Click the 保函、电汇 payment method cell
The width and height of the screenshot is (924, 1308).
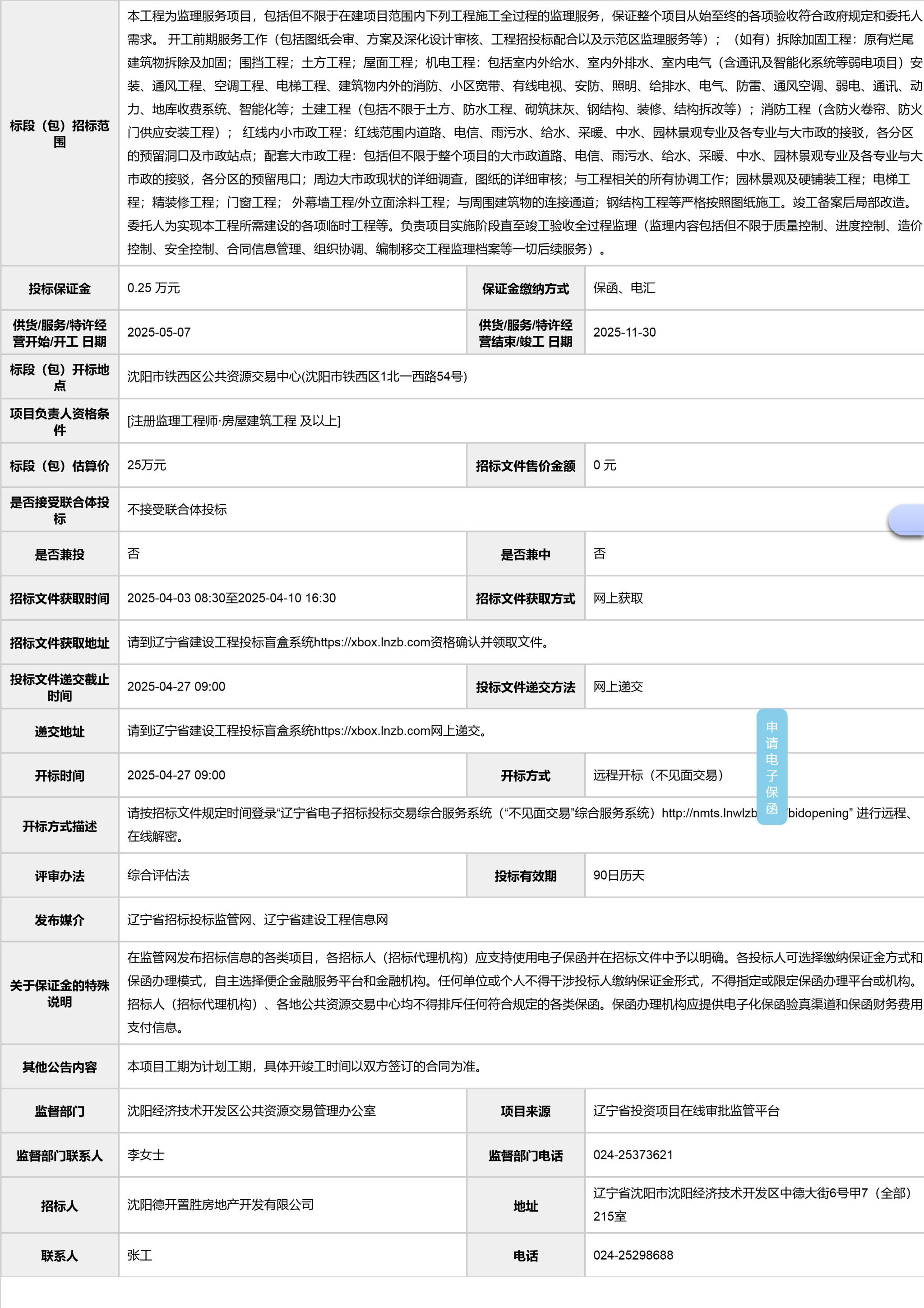[x=624, y=288]
